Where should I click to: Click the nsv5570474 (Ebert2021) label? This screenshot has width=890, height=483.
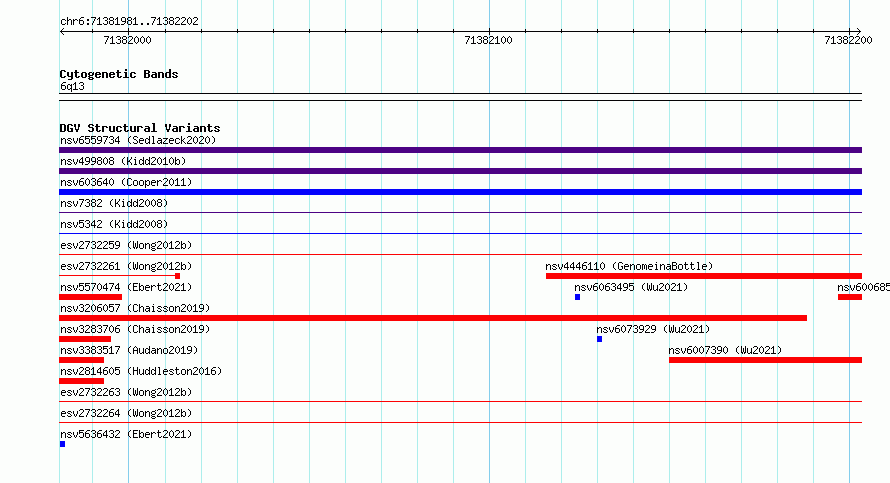126,287
